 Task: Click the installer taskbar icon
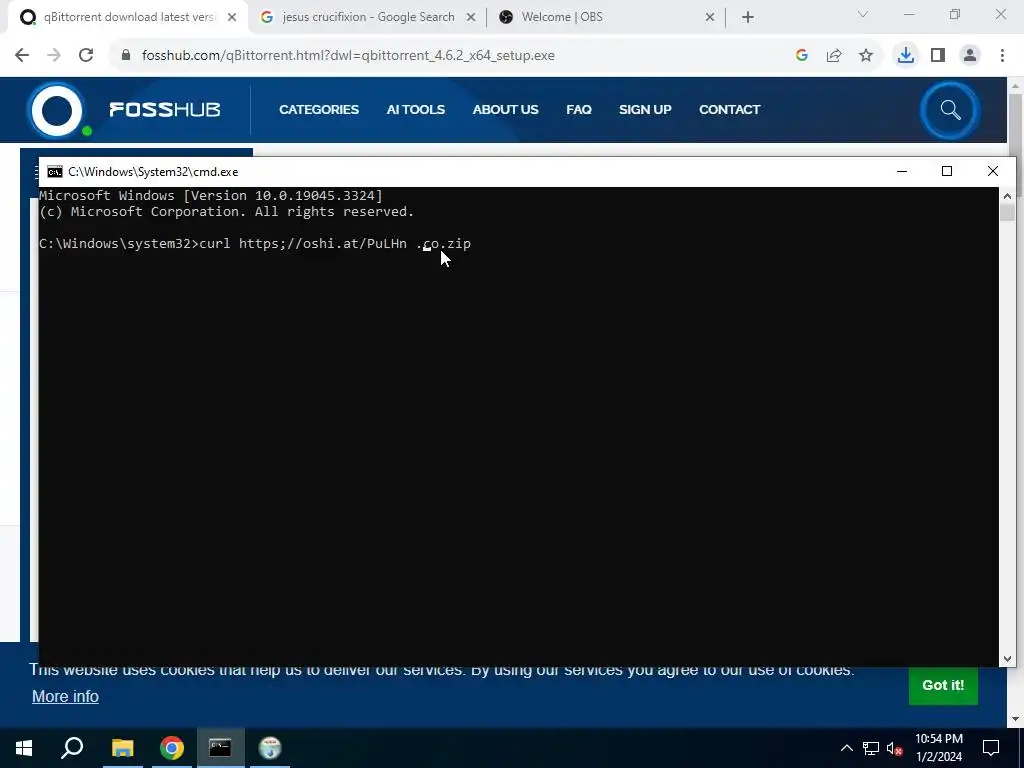coord(270,748)
